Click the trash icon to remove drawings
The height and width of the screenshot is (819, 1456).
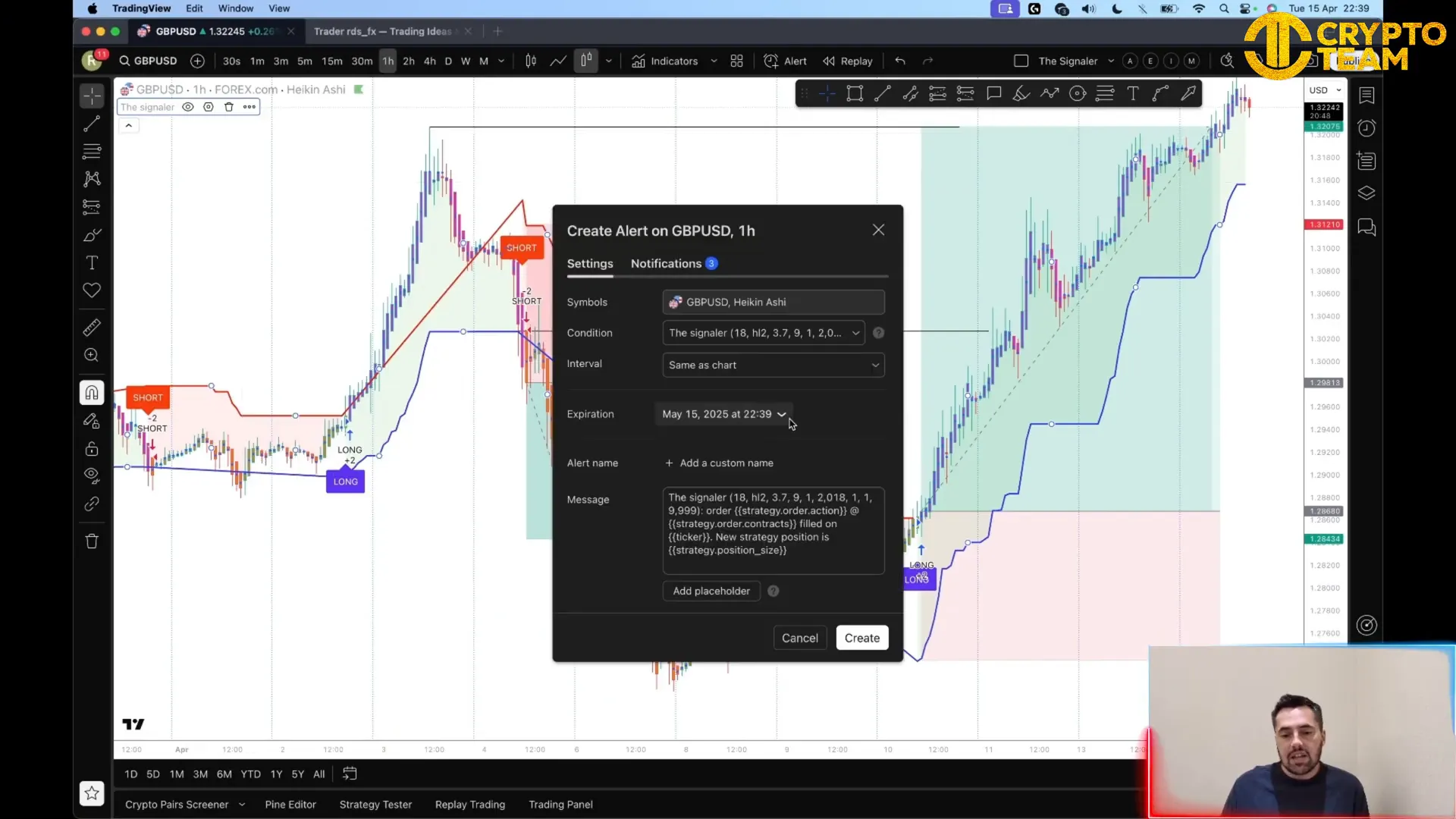point(92,541)
